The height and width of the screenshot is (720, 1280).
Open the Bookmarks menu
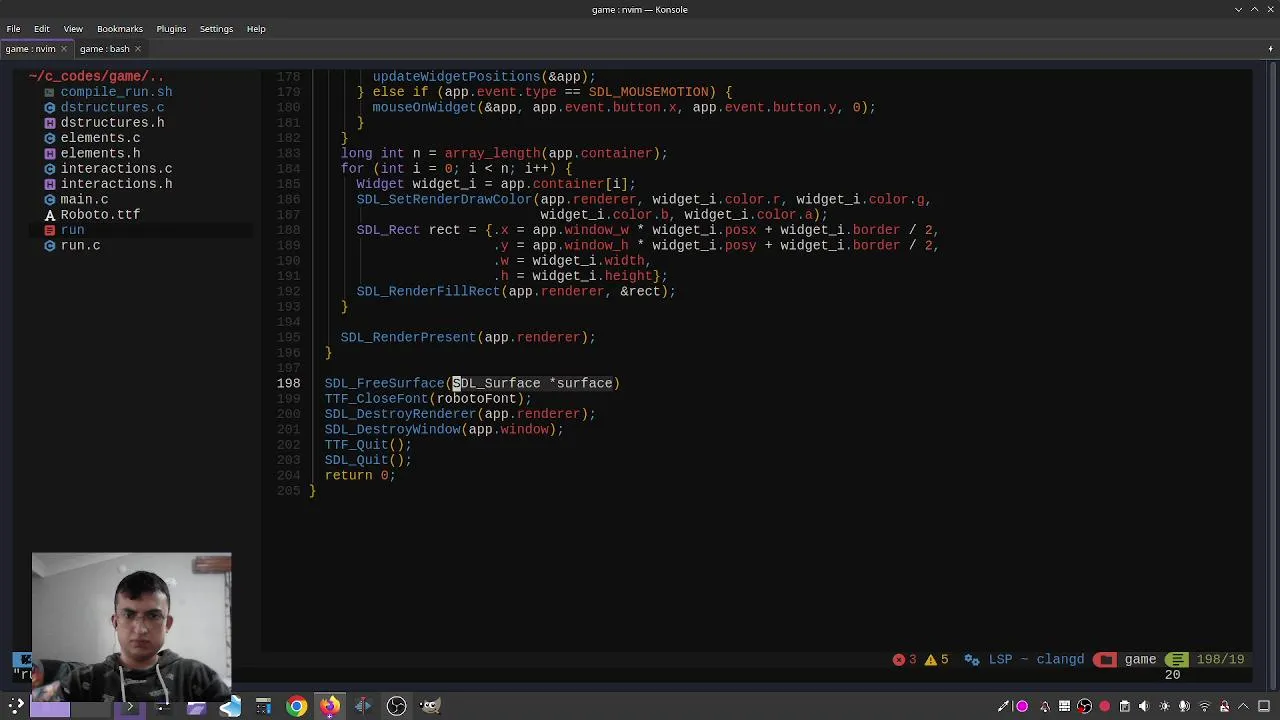[x=120, y=29]
